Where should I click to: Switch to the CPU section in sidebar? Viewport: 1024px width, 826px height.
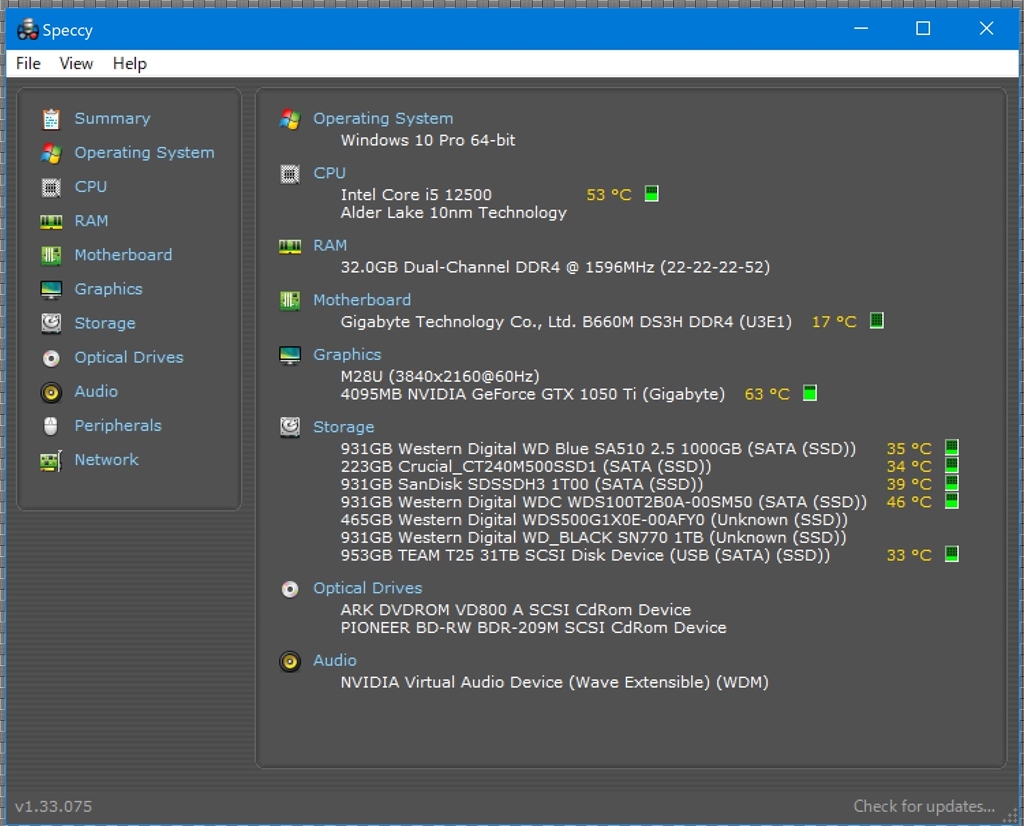click(x=91, y=187)
